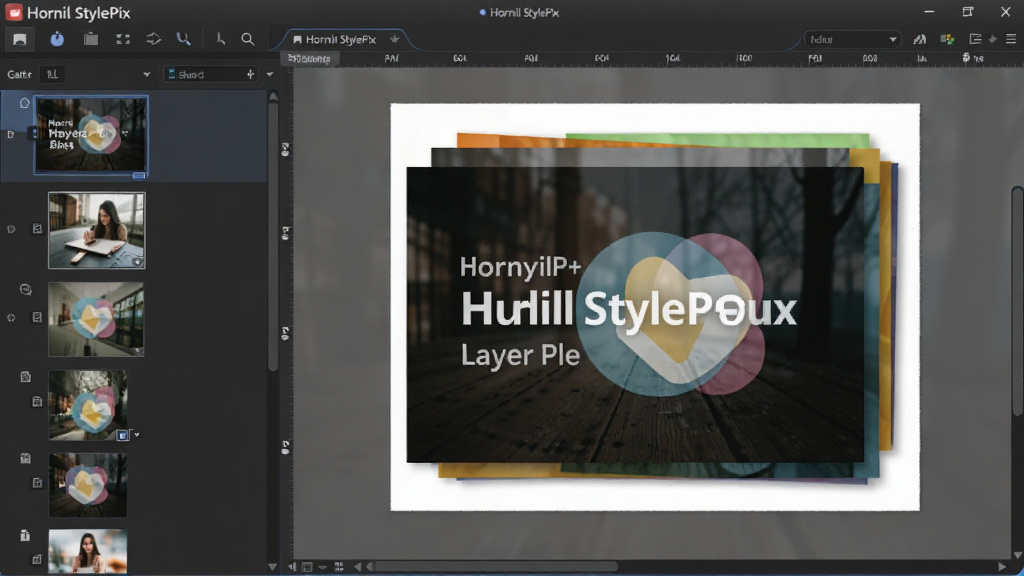1024x576 pixels.
Task: Toggle the top icon of the bottom woman portrait layer
Action: point(25,536)
